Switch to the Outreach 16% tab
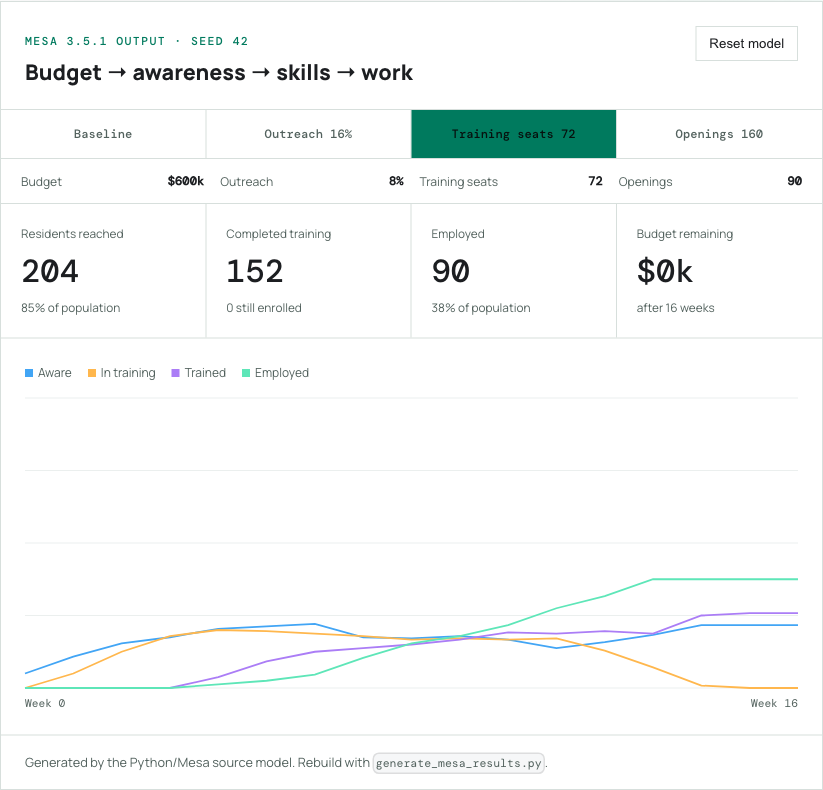 point(308,134)
